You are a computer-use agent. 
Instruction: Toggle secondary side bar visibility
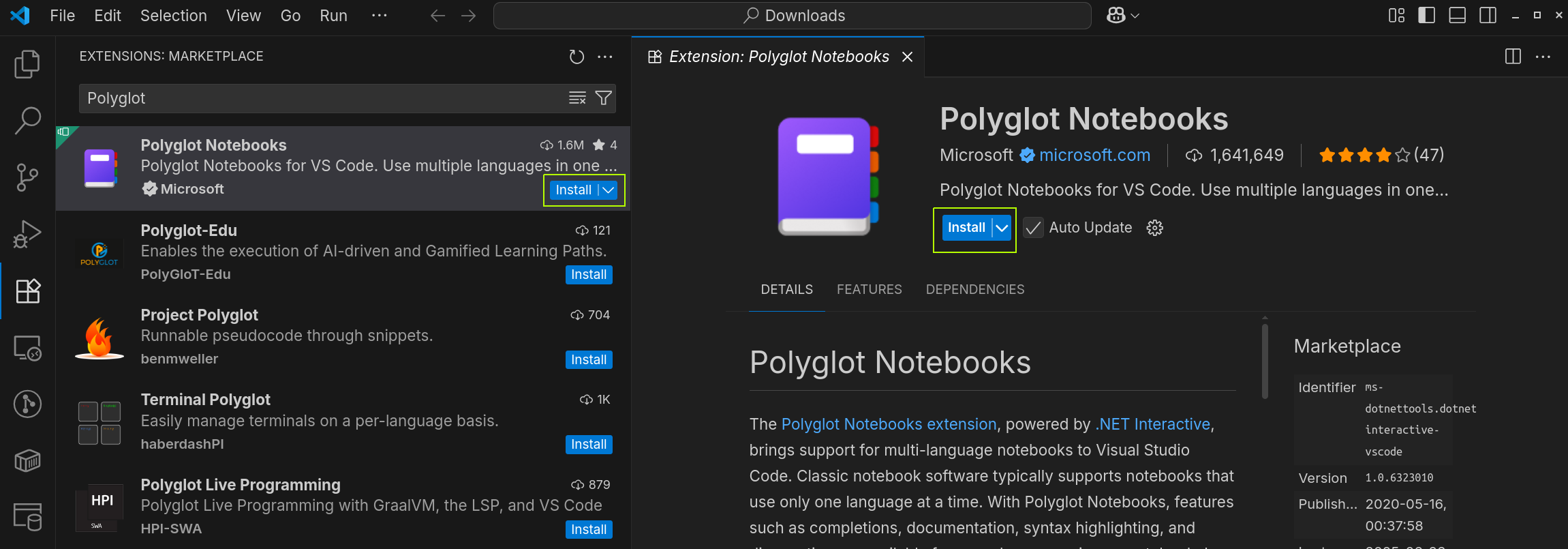pyautogui.click(x=1488, y=16)
